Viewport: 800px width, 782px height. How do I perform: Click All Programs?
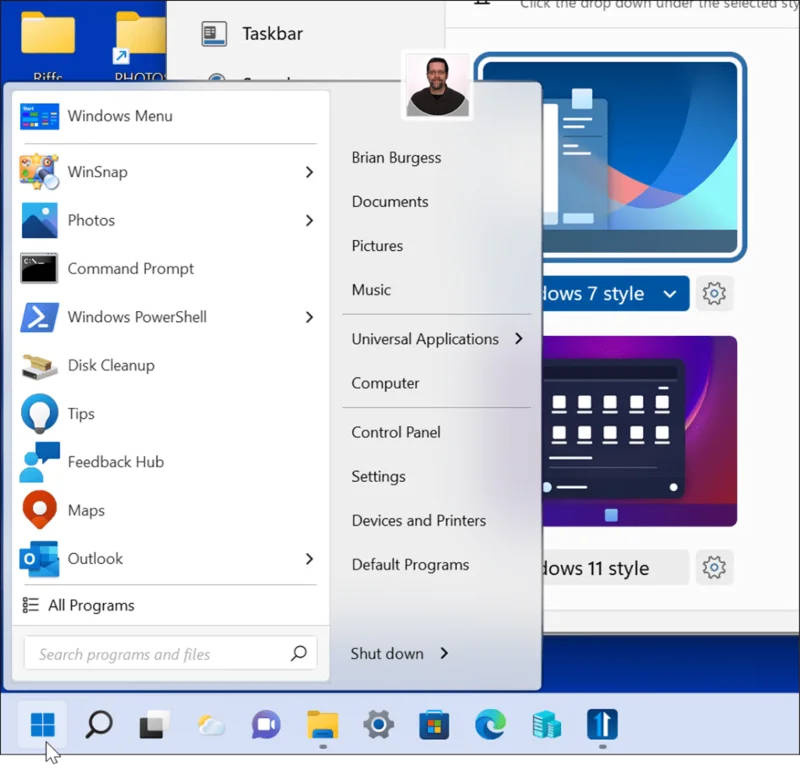pos(91,605)
